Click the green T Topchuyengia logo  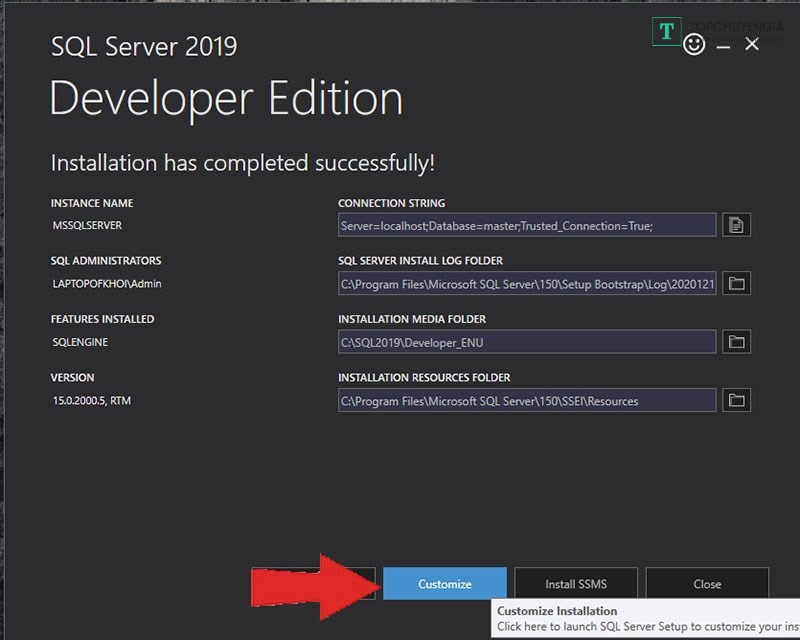coord(666,31)
